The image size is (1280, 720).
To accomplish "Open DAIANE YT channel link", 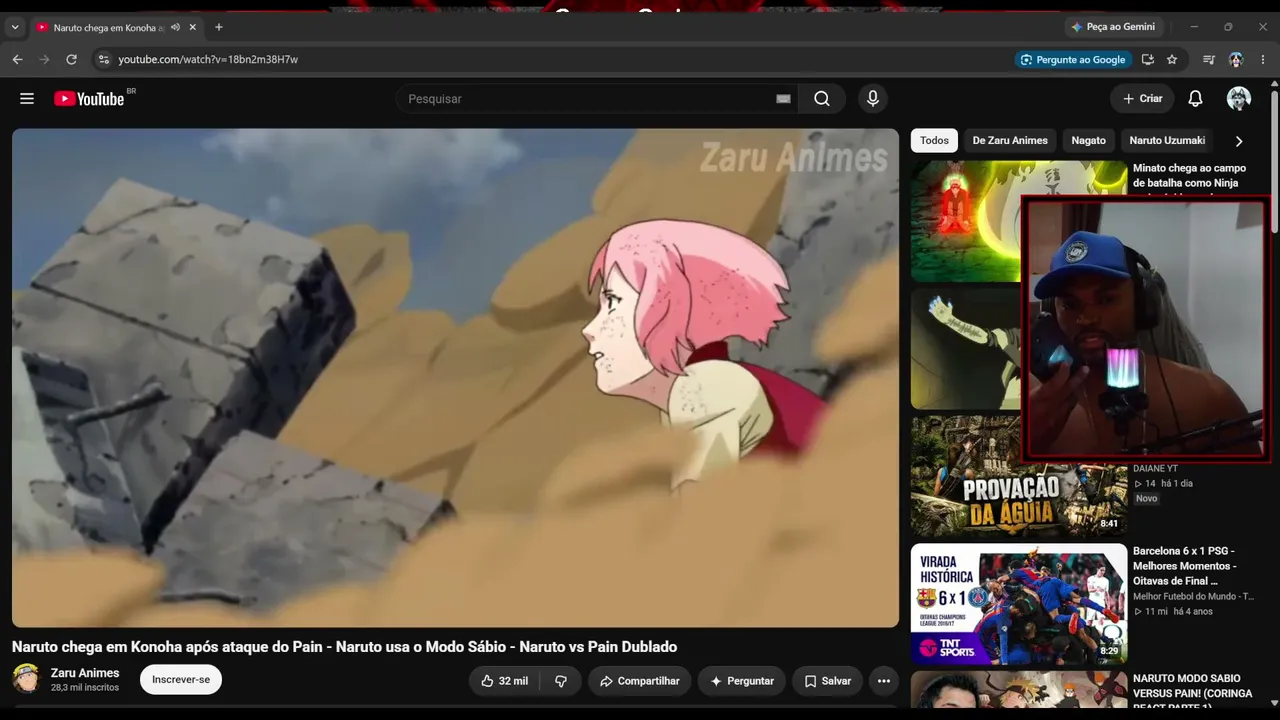I will [1155, 468].
